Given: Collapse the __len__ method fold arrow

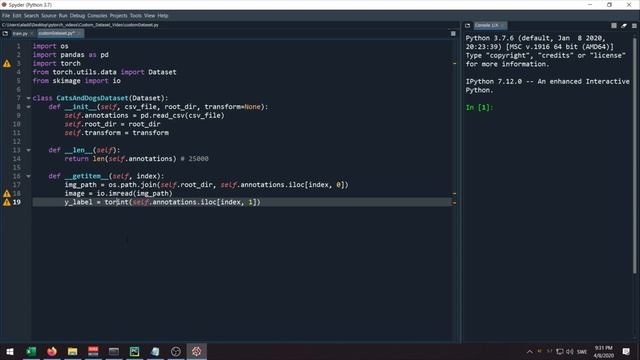Looking at the screenshot, I should point(28,150).
